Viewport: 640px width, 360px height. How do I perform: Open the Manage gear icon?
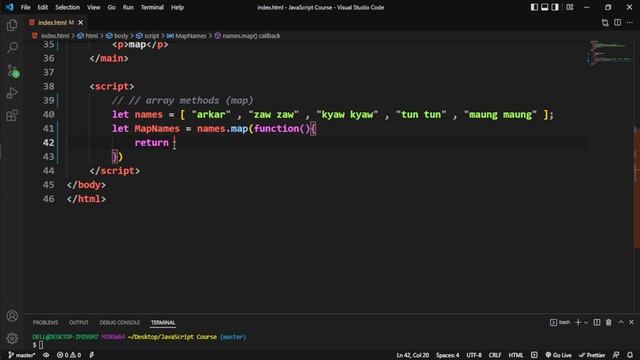(x=12, y=338)
